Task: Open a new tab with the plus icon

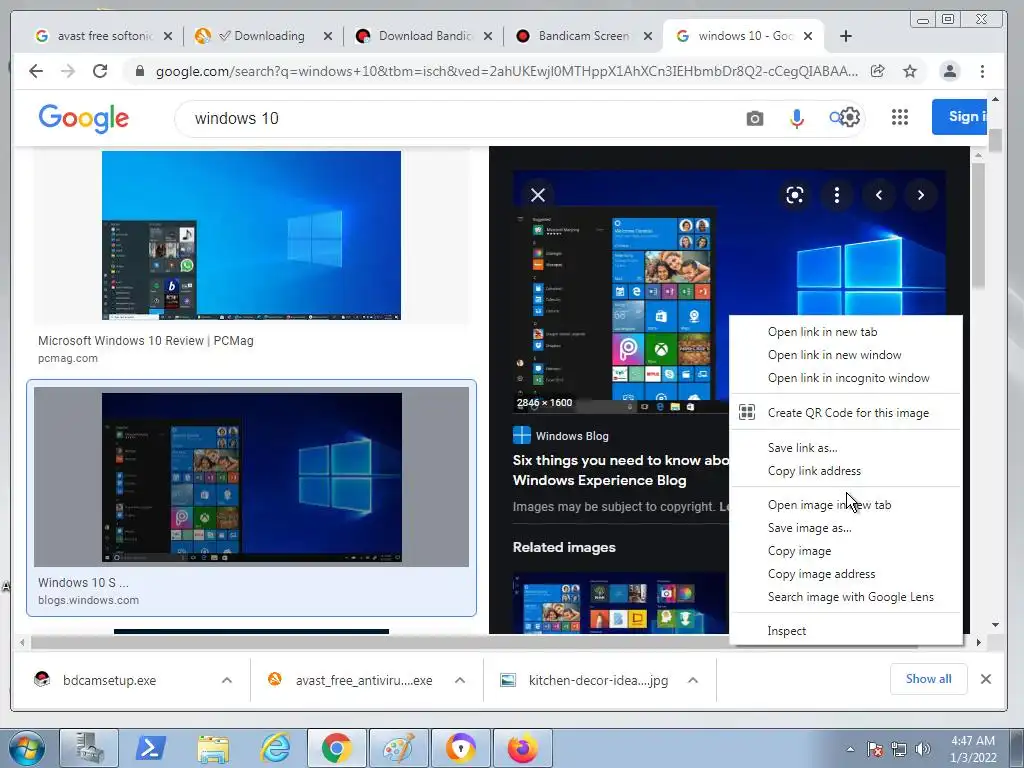Action: click(846, 36)
